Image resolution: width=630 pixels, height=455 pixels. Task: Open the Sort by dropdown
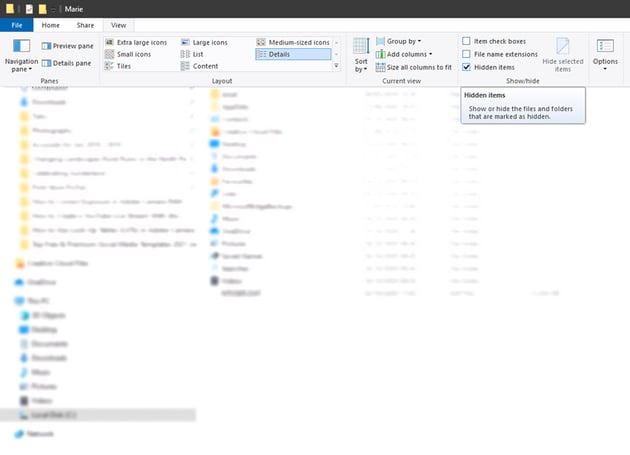click(x=361, y=55)
